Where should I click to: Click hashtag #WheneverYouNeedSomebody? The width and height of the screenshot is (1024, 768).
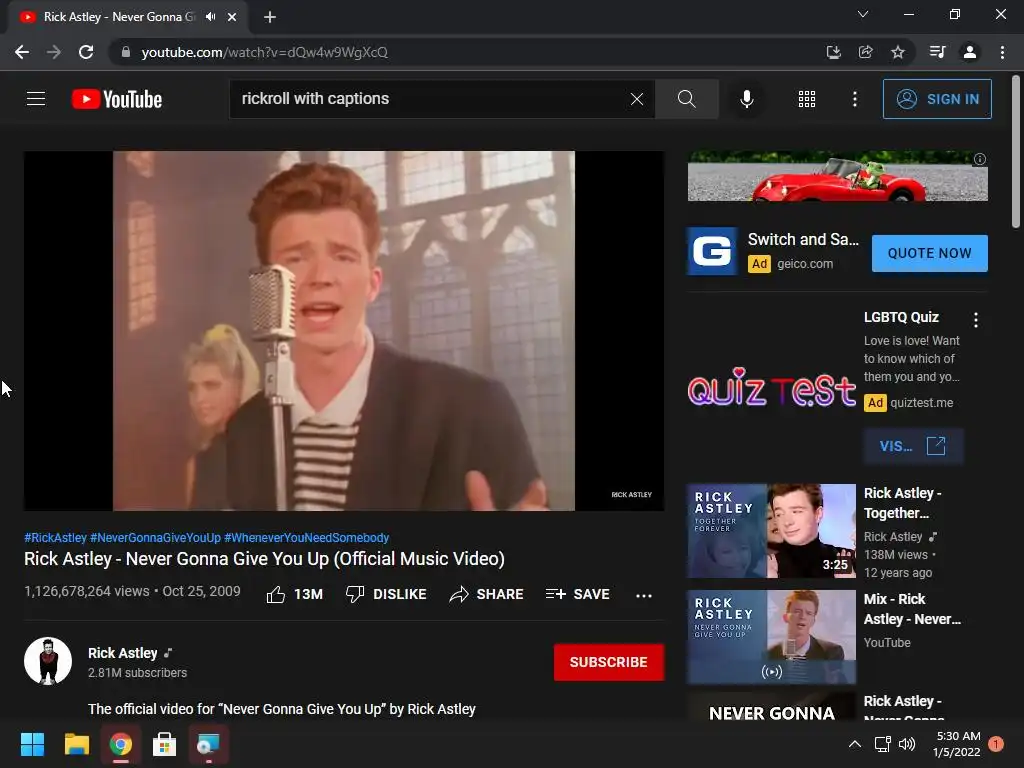point(307,537)
